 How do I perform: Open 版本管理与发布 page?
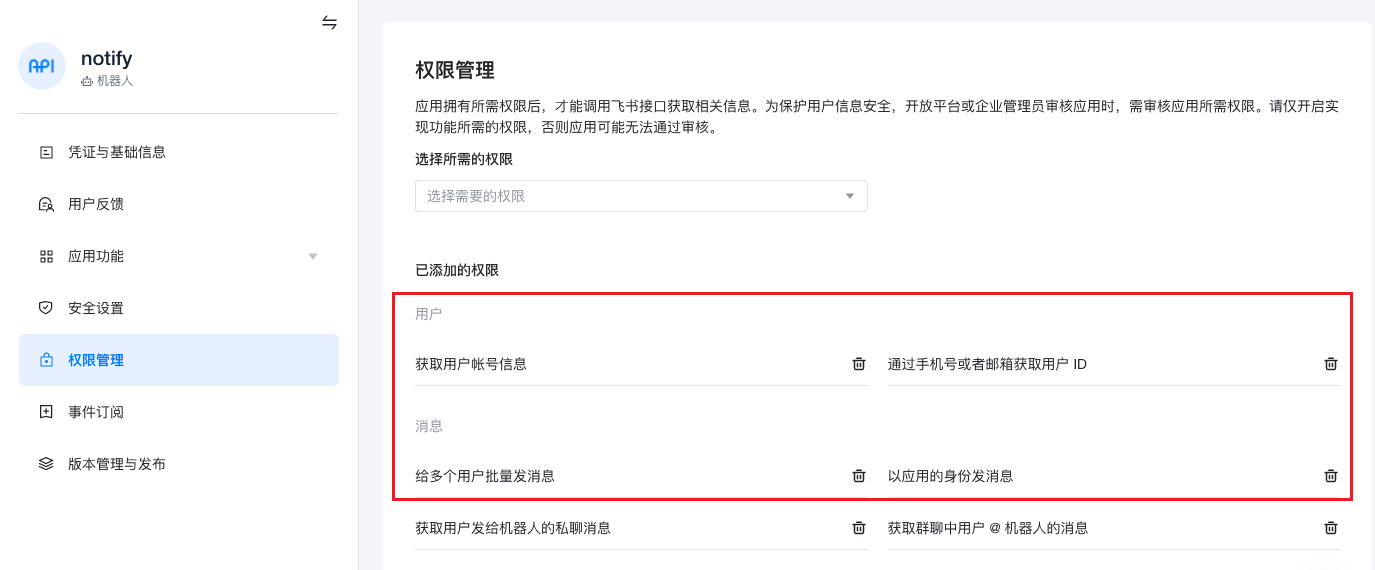(117, 464)
